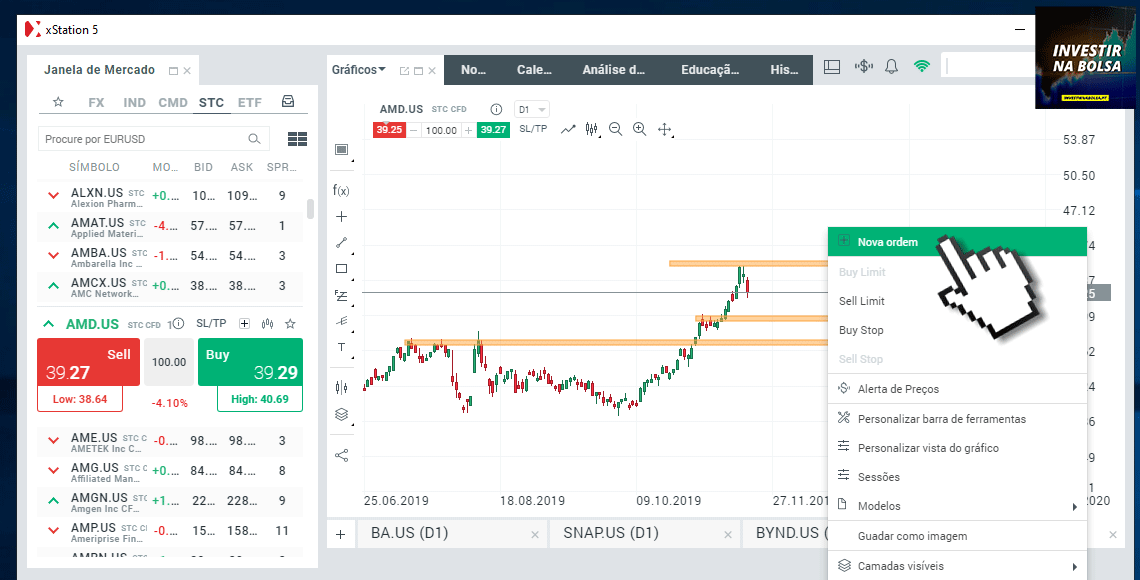Viewport: 1140px width, 580px height.
Task: Open the layout panel icon in the top bar
Action: click(832, 67)
